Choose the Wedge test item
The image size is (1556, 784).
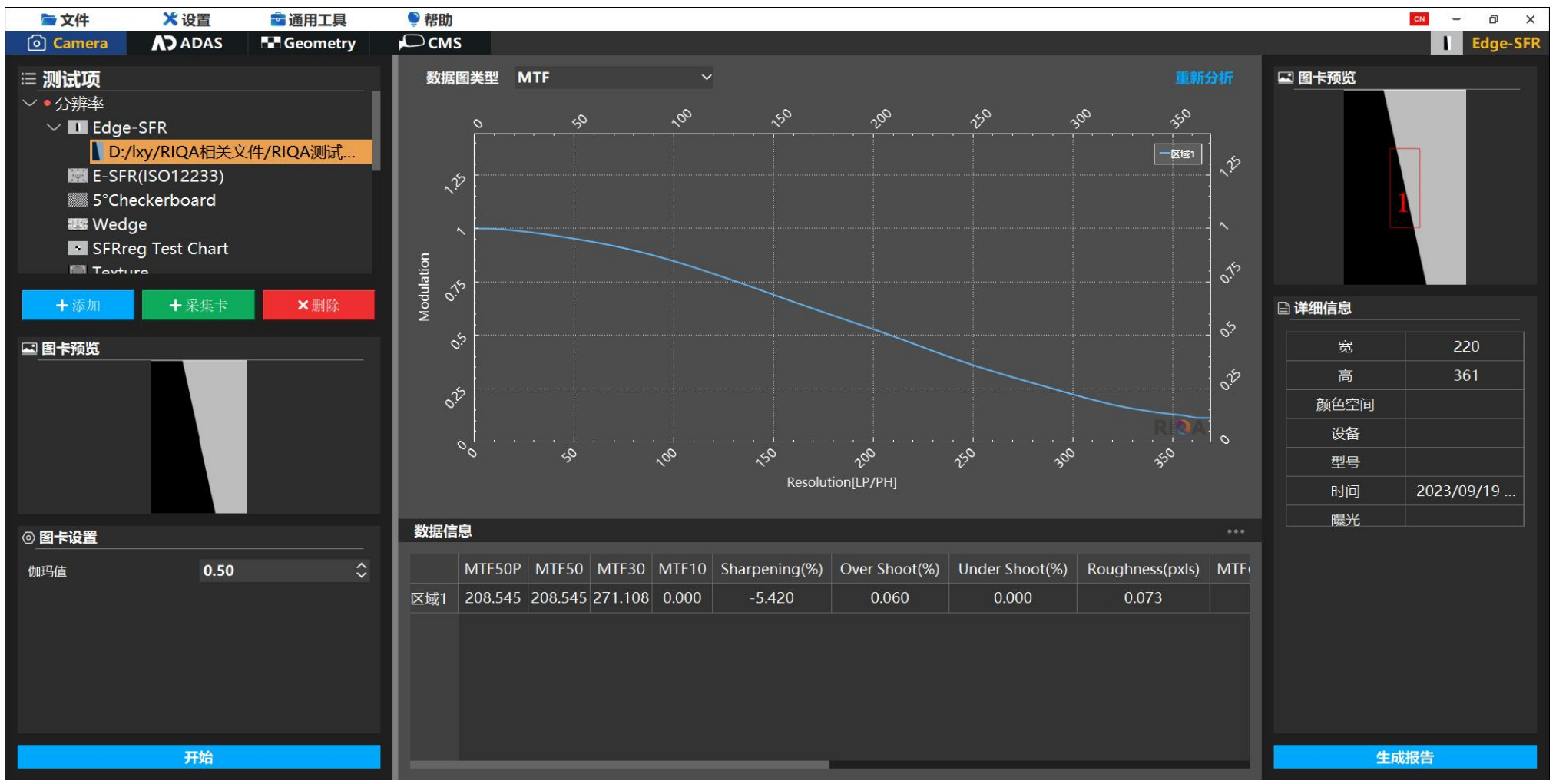click(x=119, y=224)
